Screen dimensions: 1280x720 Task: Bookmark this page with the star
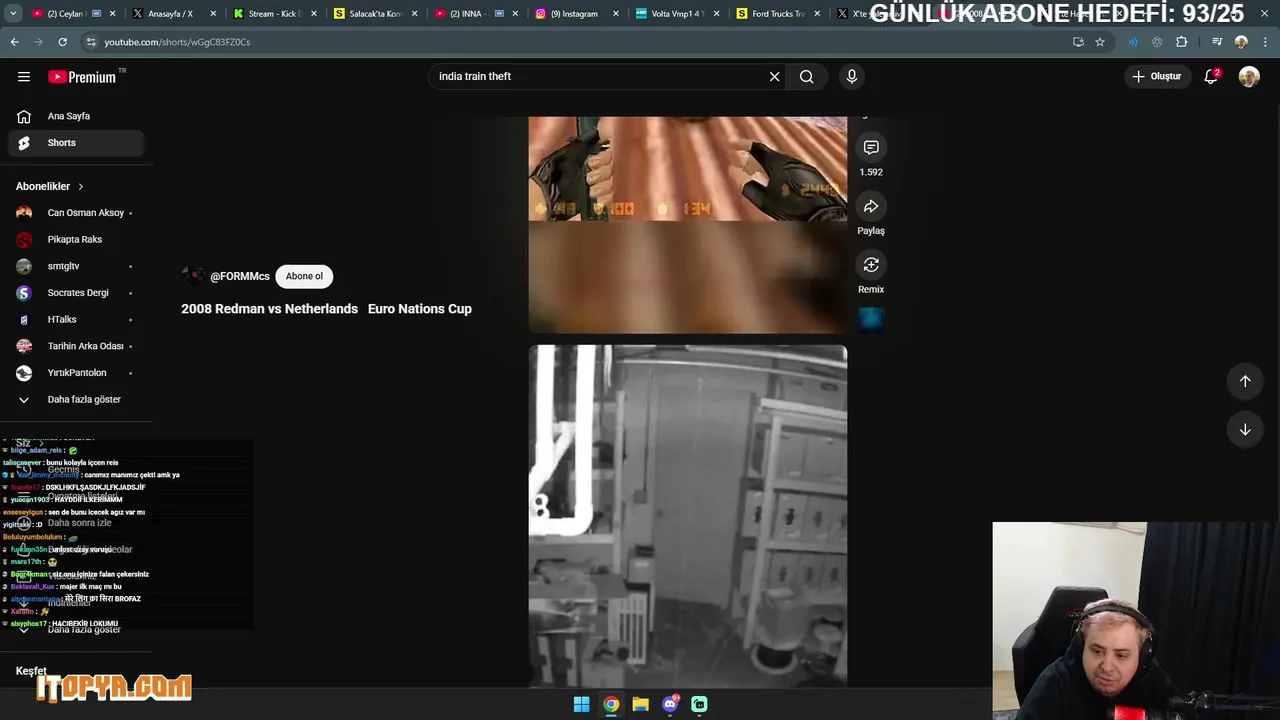point(1100,42)
